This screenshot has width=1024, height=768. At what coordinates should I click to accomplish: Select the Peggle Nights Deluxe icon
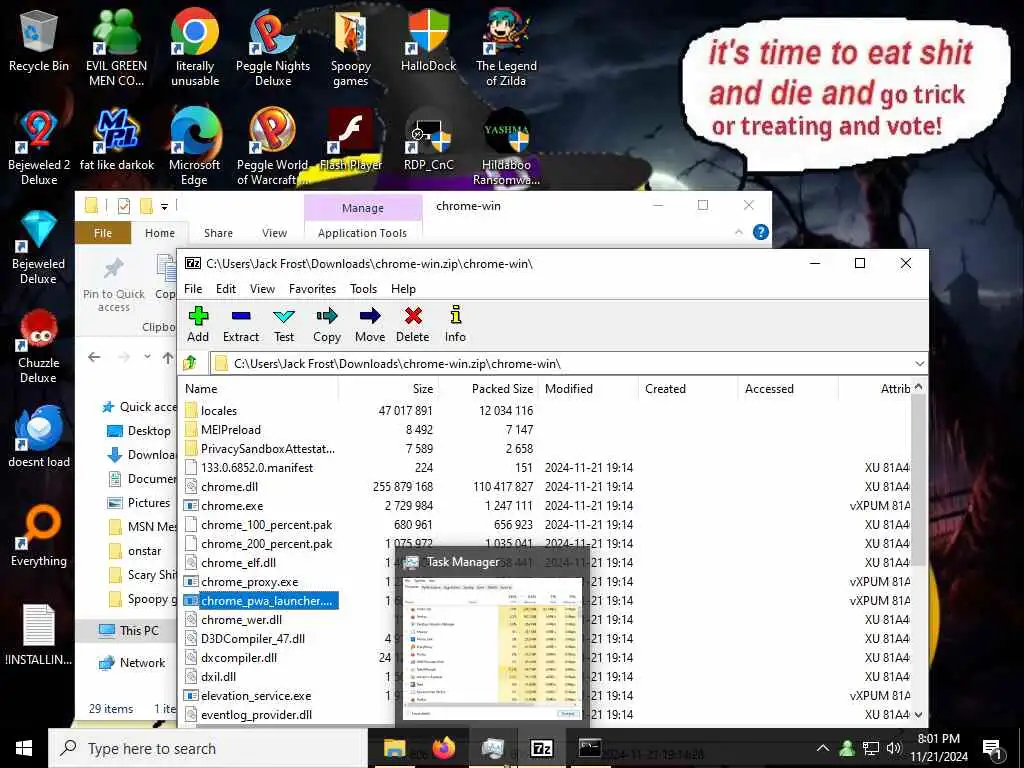(273, 48)
